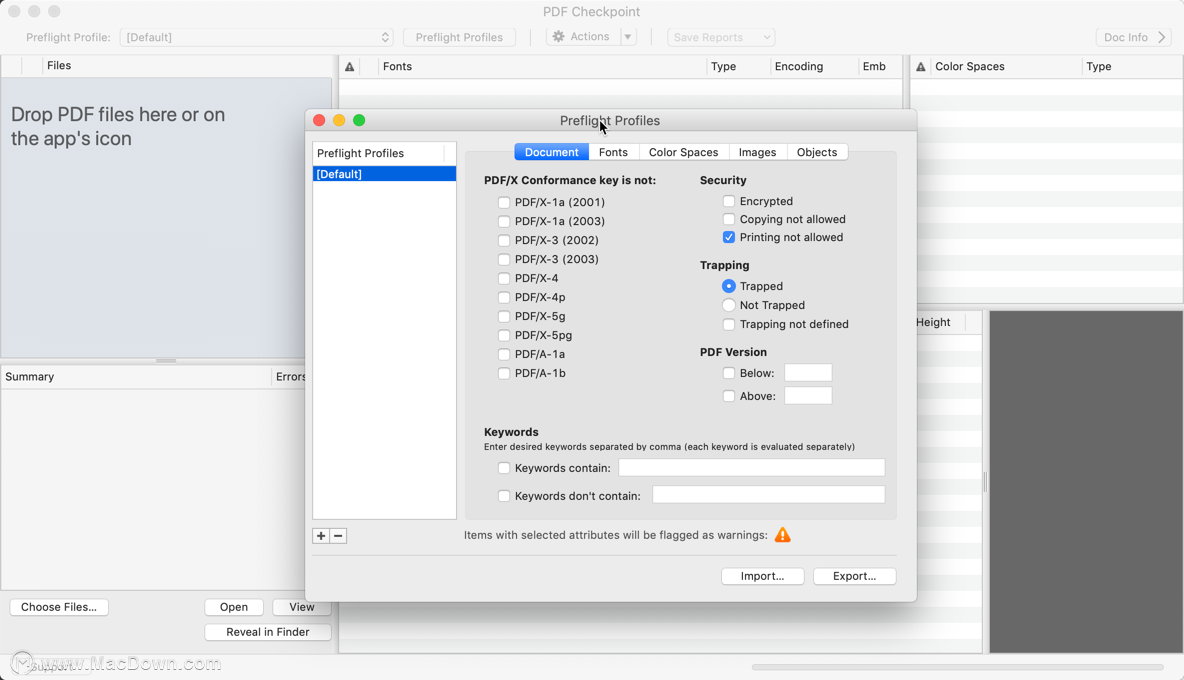Click the minus icon to remove profile
The width and height of the screenshot is (1184, 680).
point(338,536)
